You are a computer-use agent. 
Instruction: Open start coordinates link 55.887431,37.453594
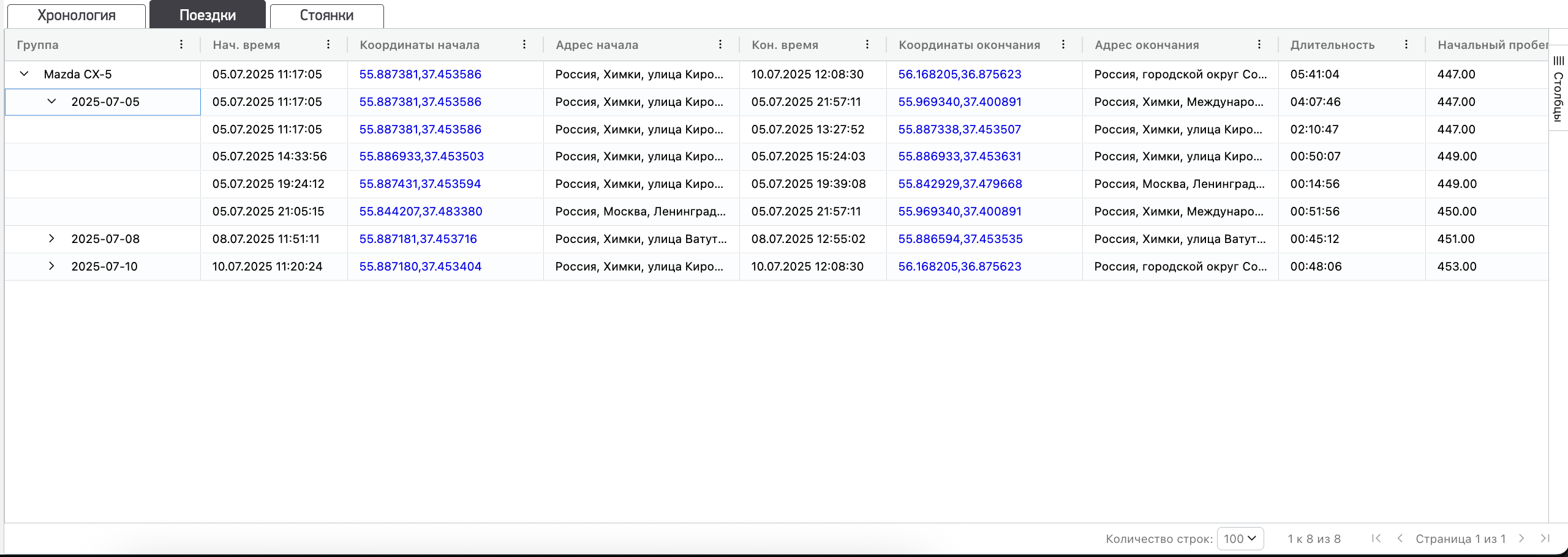tap(420, 184)
